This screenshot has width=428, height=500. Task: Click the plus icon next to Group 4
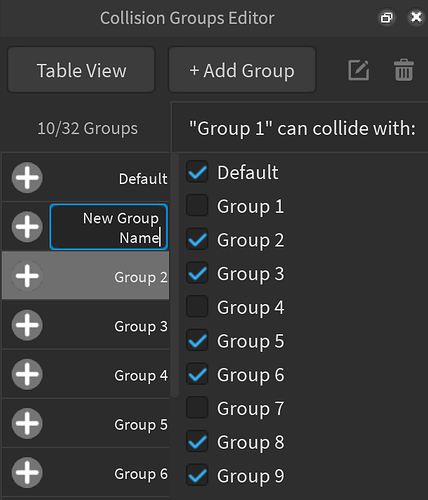27,374
